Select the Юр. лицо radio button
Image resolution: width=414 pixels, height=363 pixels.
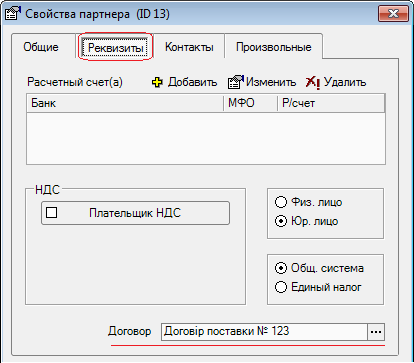click(281, 221)
